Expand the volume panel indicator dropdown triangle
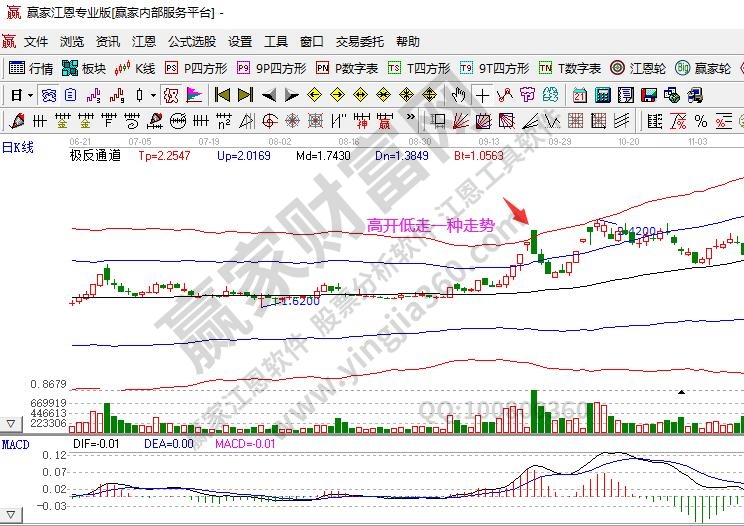The height and width of the screenshot is (526, 744). tap(11, 424)
